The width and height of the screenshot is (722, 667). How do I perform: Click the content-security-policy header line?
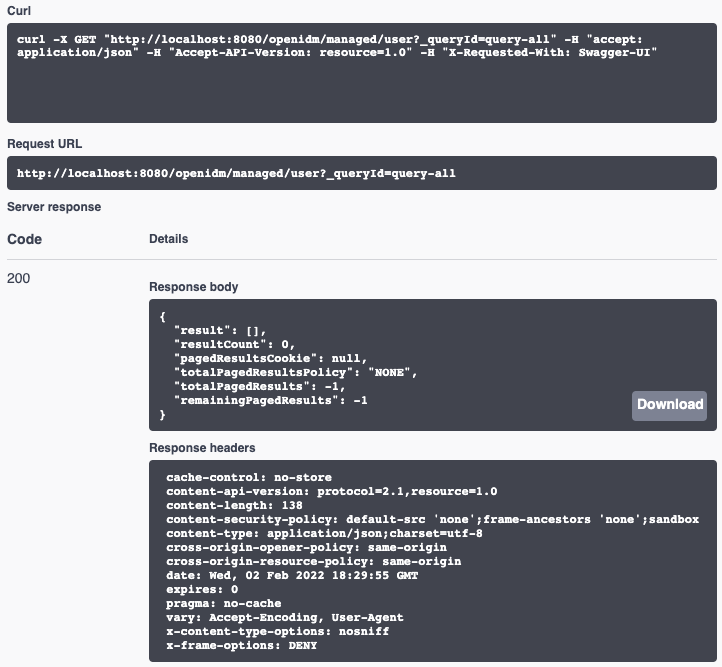(x=433, y=520)
